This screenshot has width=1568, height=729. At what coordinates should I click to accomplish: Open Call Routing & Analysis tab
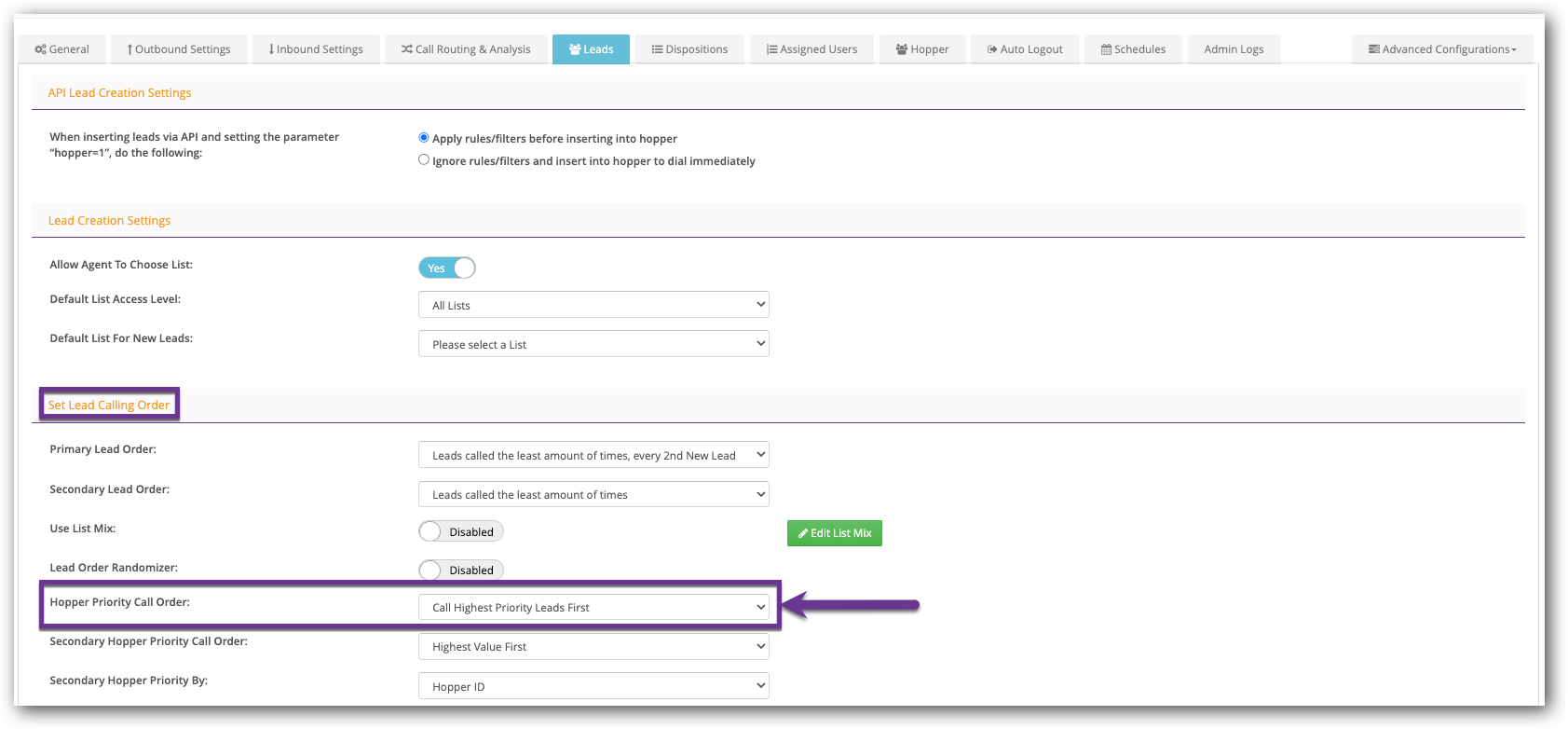point(466,49)
